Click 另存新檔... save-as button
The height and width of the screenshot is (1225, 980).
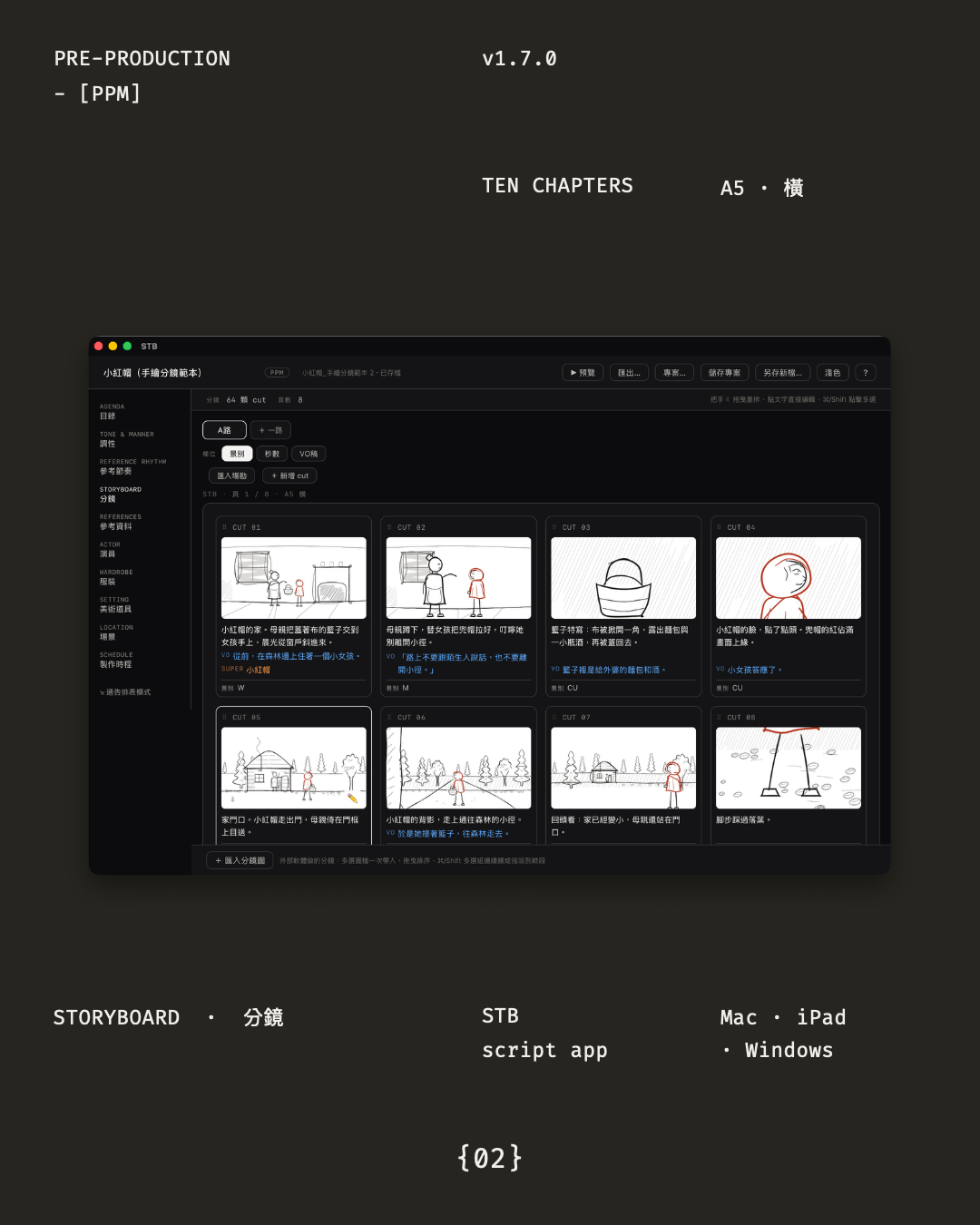click(782, 373)
